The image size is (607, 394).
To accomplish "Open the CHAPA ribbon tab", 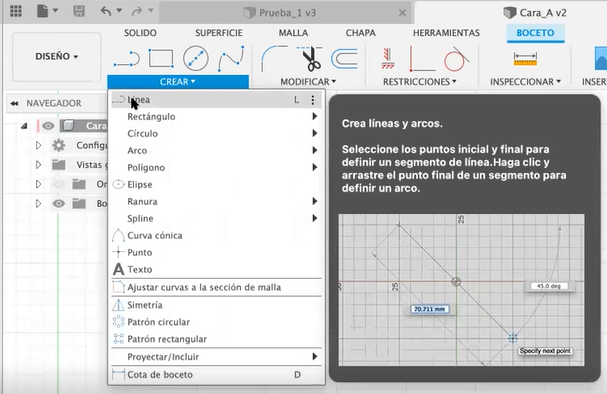I will coord(360,33).
